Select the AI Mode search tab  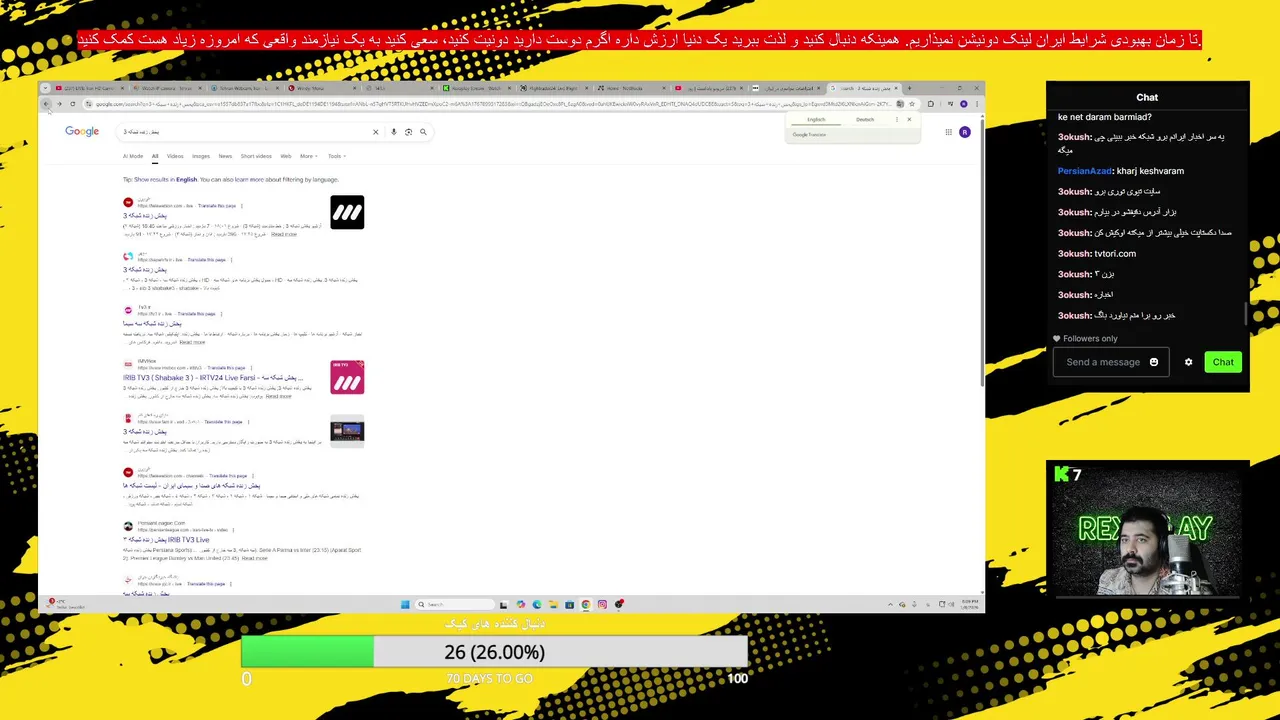pyautogui.click(x=133, y=156)
